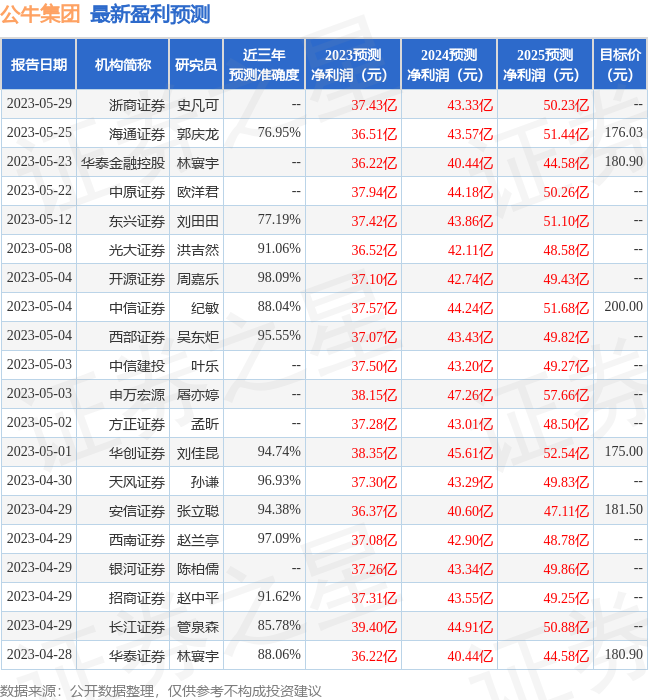Select researcher 陈柏儒

pos(198,570)
